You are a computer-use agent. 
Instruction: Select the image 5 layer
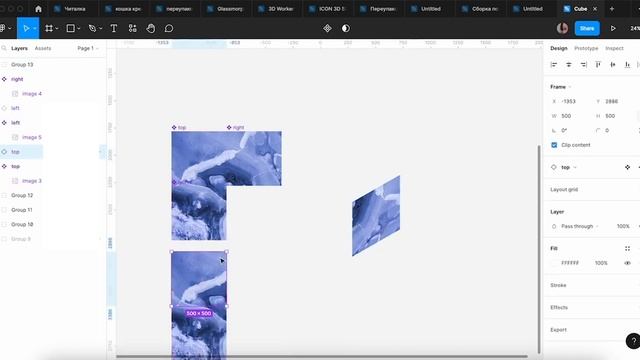point(32,137)
